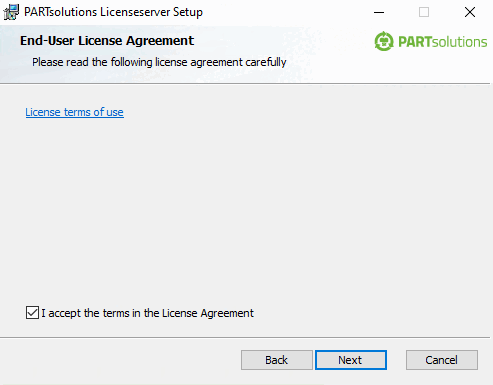Screen dimensions: 493x385
Task: Click the PARTsolutions Licenseserver Setup title text
Action: pyautogui.click(x=113, y=12)
